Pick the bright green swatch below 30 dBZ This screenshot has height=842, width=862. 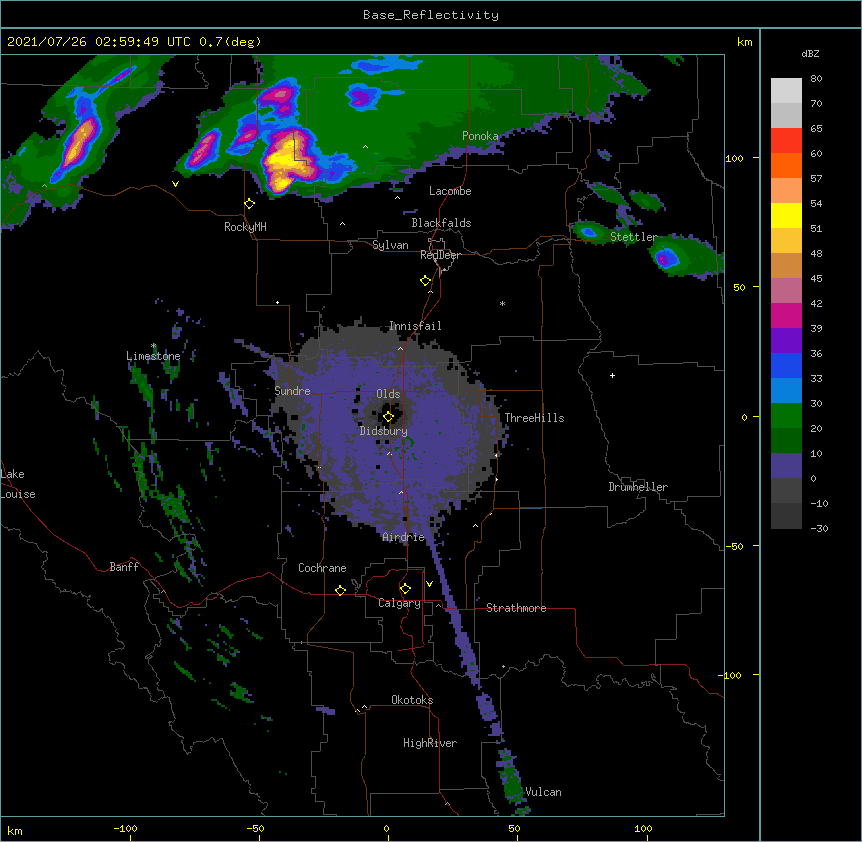786,416
